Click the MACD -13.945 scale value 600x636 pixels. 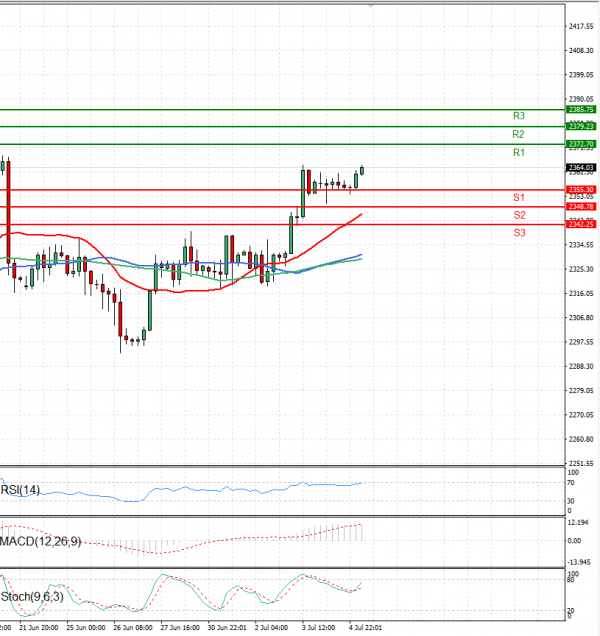pyautogui.click(x=579, y=562)
